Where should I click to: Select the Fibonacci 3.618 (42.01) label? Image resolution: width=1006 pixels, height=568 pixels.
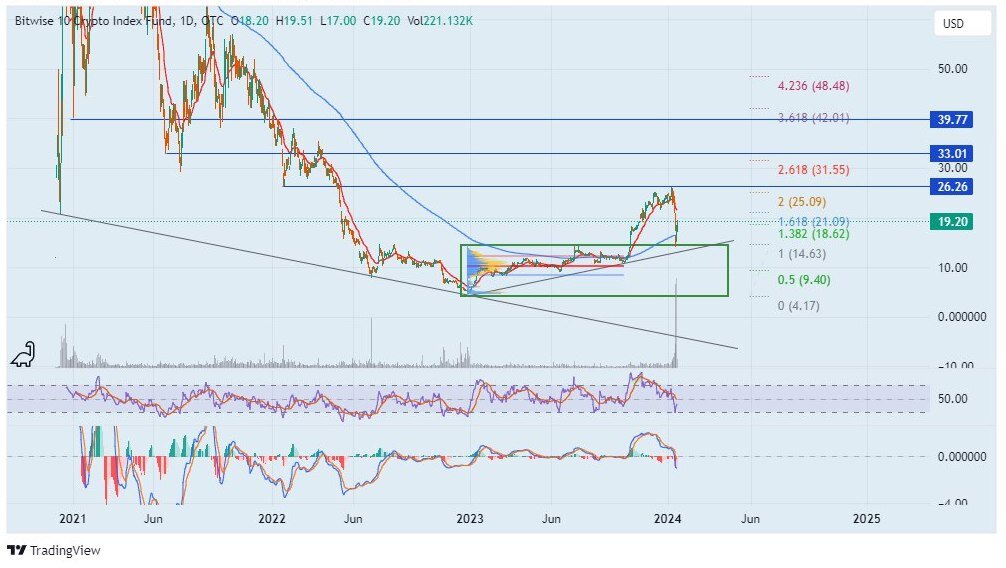814,117
